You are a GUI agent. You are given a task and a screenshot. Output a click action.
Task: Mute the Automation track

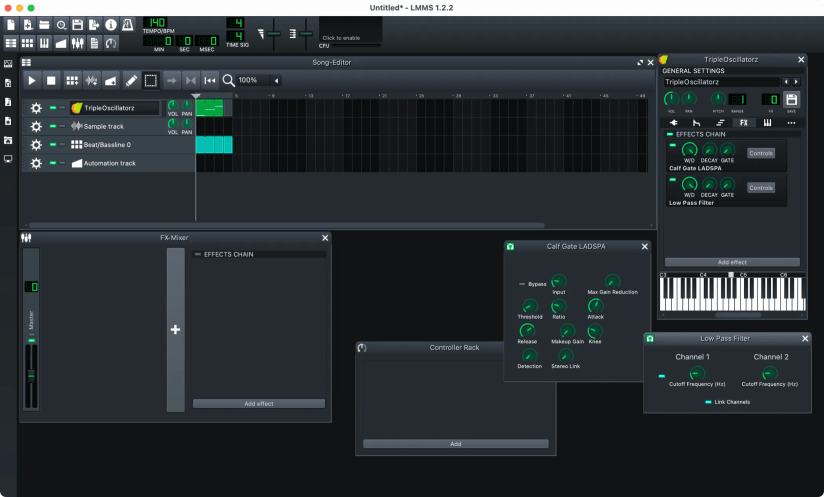click(x=53, y=163)
